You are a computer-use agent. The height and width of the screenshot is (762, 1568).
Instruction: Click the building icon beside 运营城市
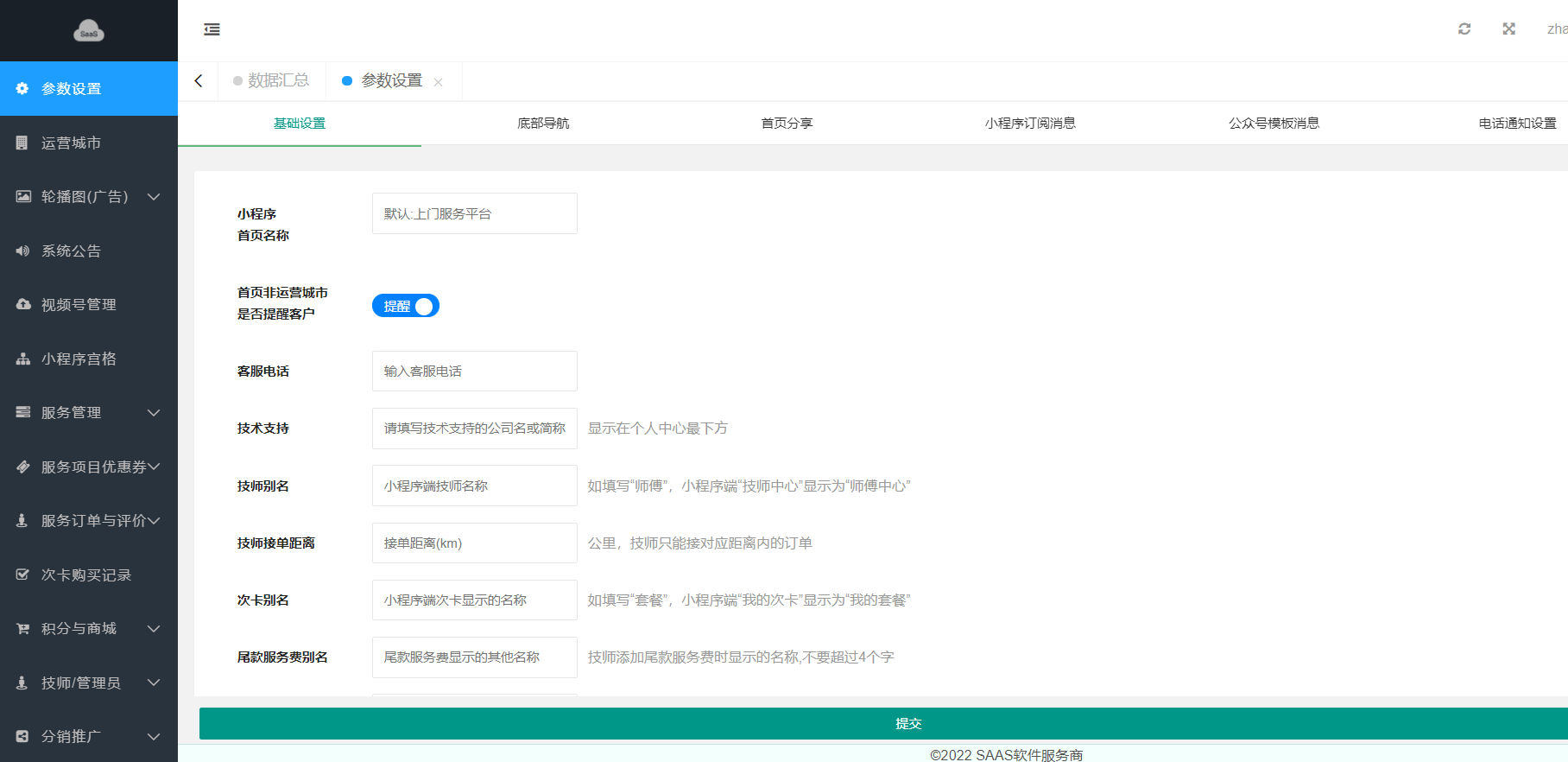click(x=22, y=143)
